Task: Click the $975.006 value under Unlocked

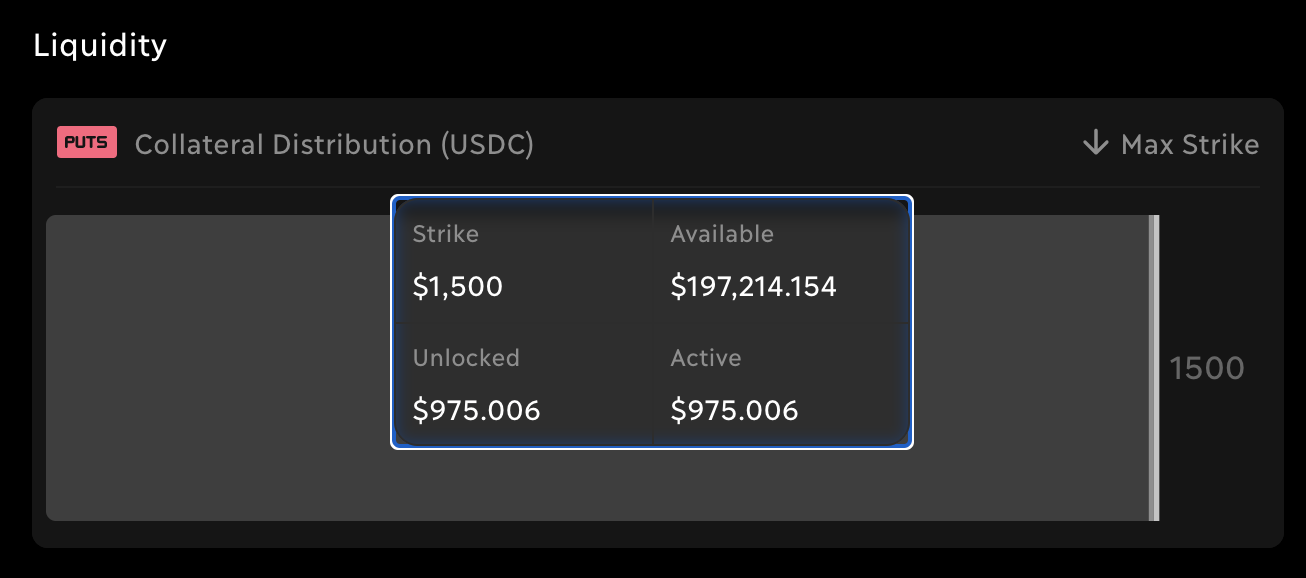Action: point(476,410)
